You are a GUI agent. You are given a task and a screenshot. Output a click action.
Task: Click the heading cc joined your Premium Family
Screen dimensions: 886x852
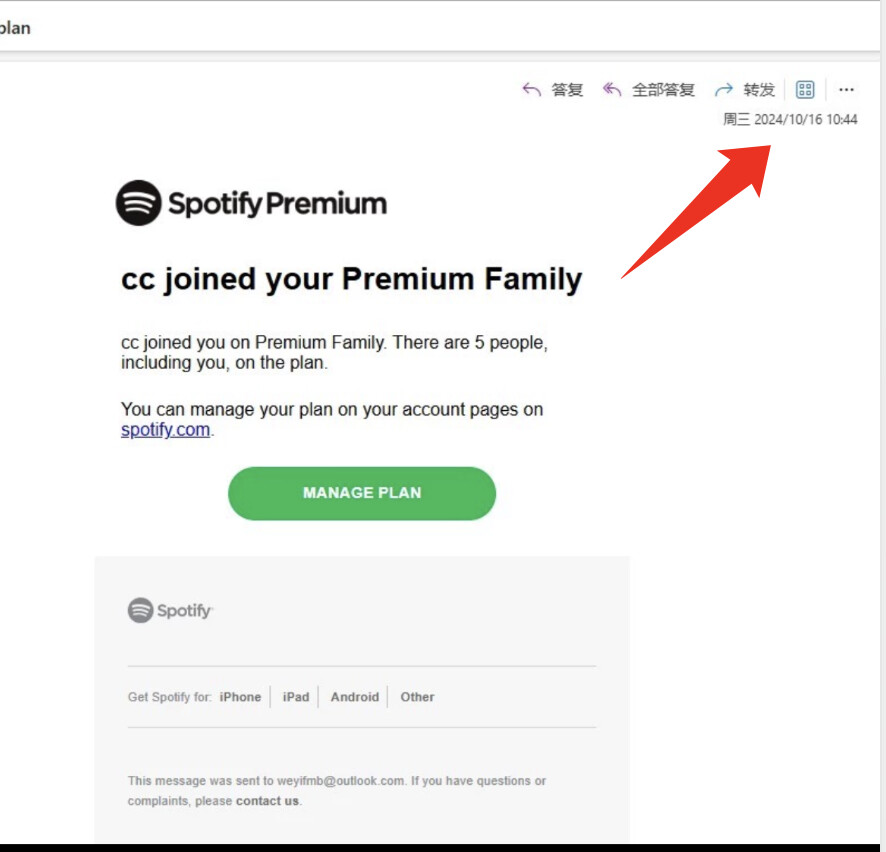click(x=351, y=280)
